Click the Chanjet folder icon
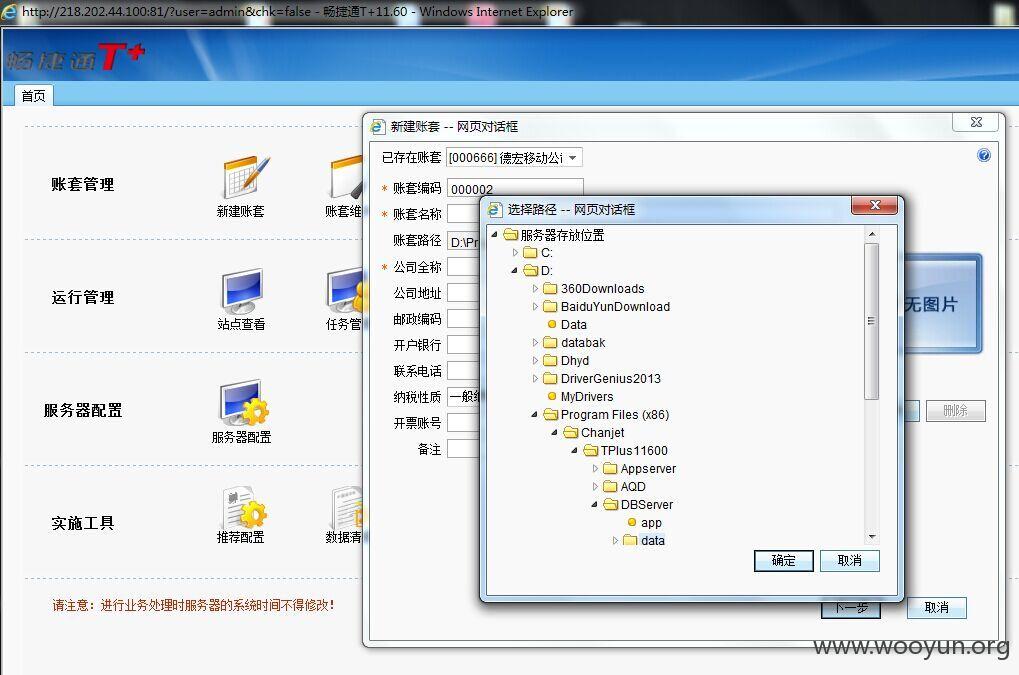Image resolution: width=1019 pixels, height=675 pixels. click(571, 433)
